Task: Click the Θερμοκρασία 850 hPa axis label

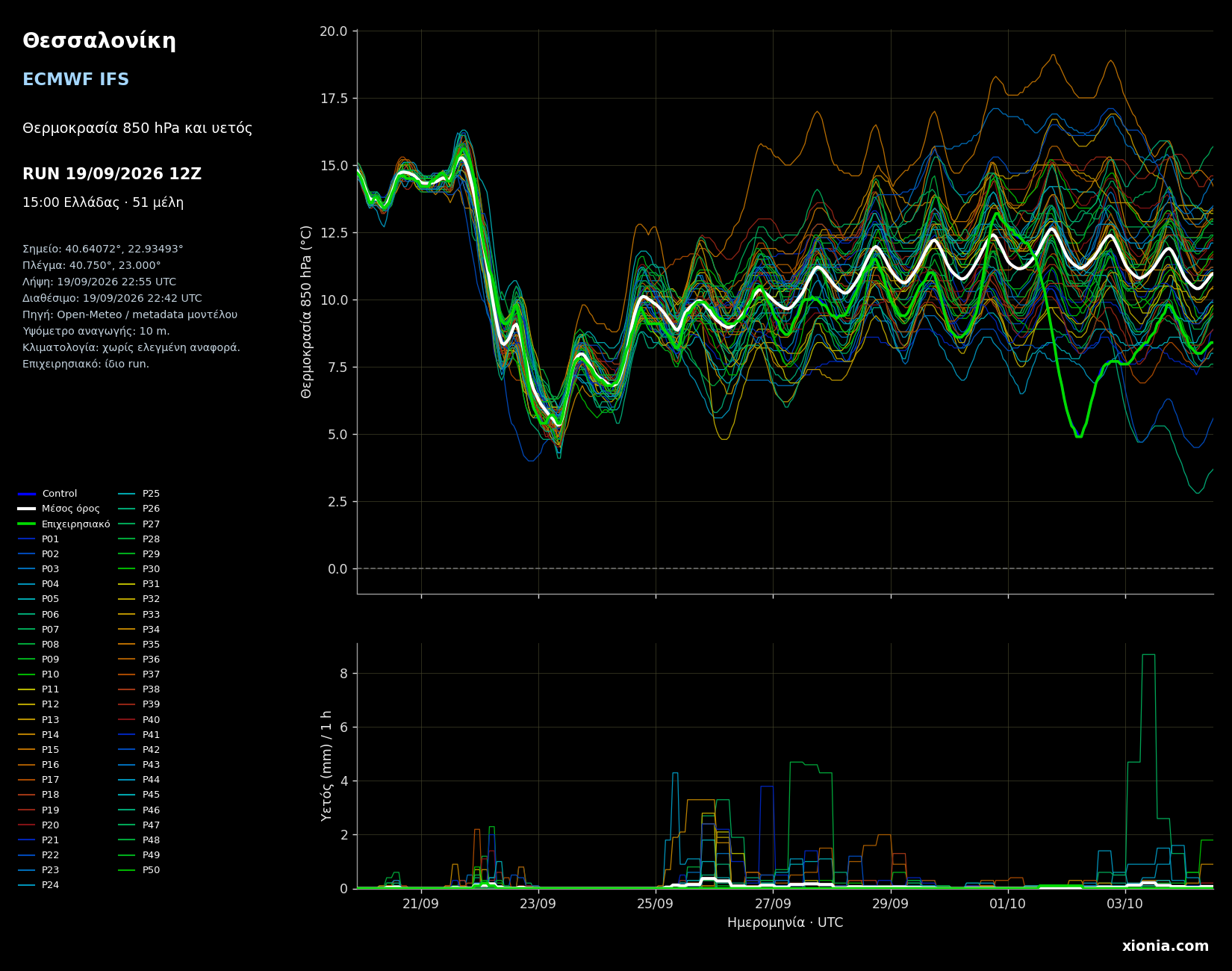Action: click(x=307, y=311)
